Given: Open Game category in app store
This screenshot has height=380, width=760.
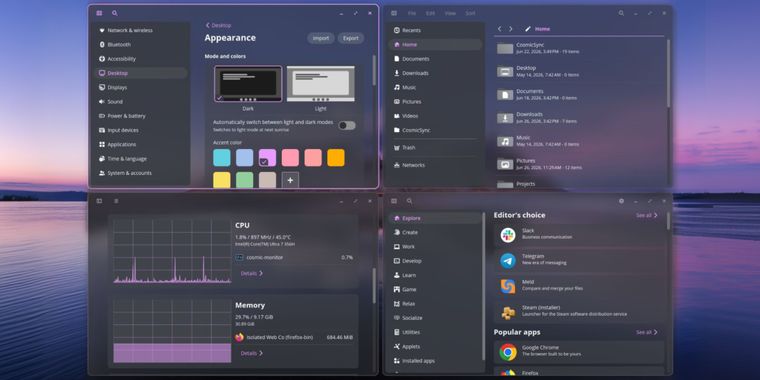Looking at the screenshot, I should point(435,289).
